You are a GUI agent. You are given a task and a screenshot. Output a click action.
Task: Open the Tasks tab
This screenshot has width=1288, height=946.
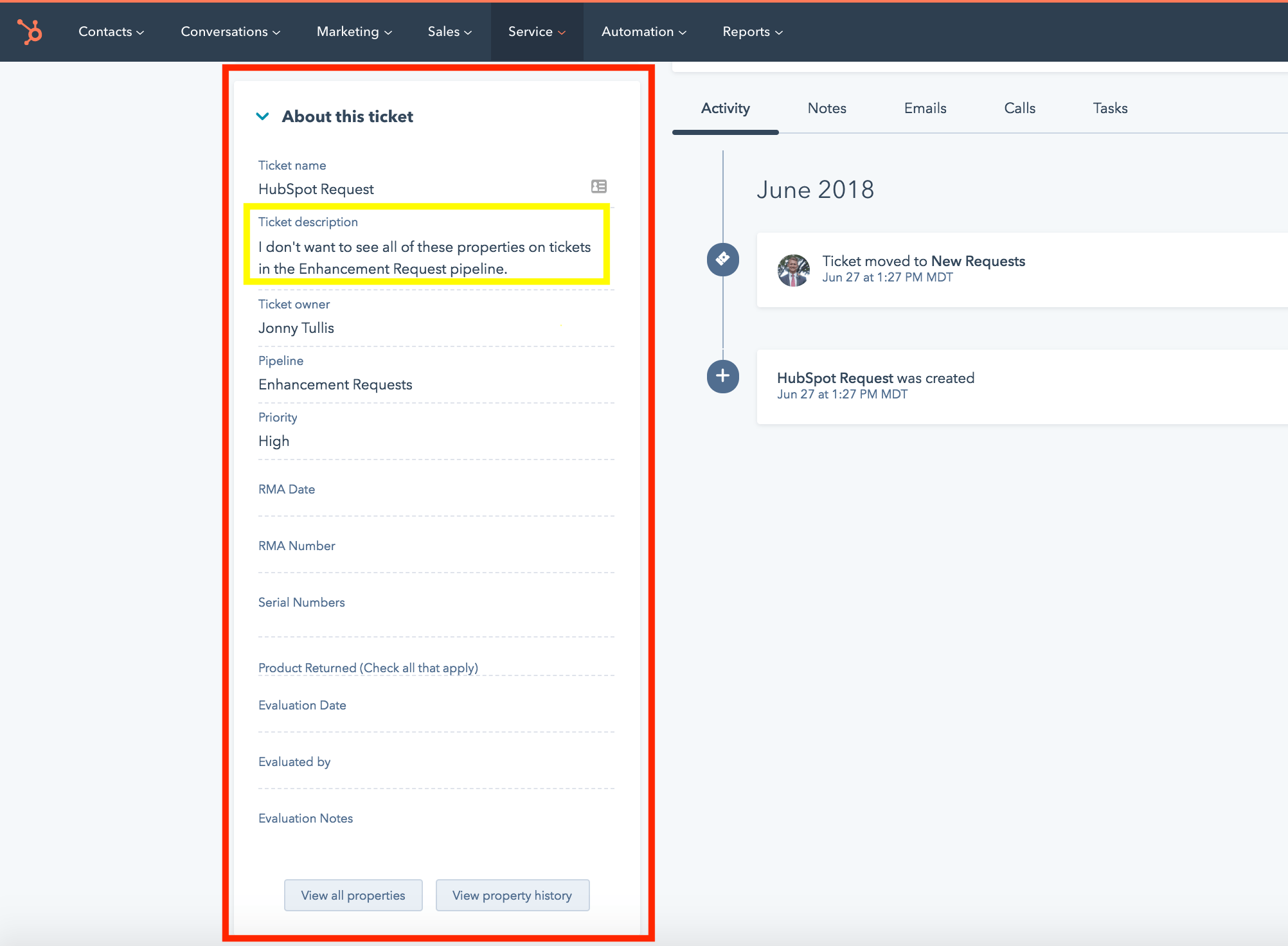click(1110, 108)
